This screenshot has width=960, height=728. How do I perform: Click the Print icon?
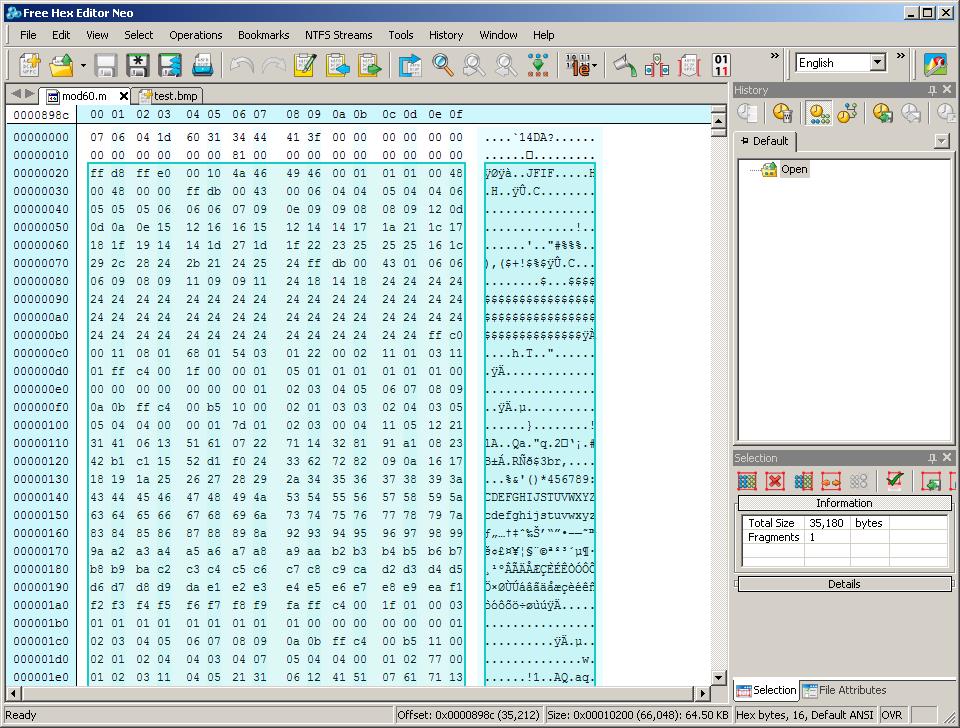coord(202,64)
